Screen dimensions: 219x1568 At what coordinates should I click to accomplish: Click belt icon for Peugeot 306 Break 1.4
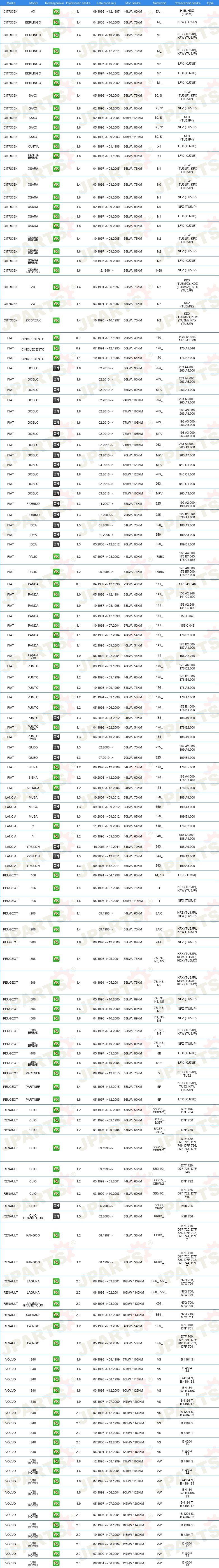tap(56, 1031)
